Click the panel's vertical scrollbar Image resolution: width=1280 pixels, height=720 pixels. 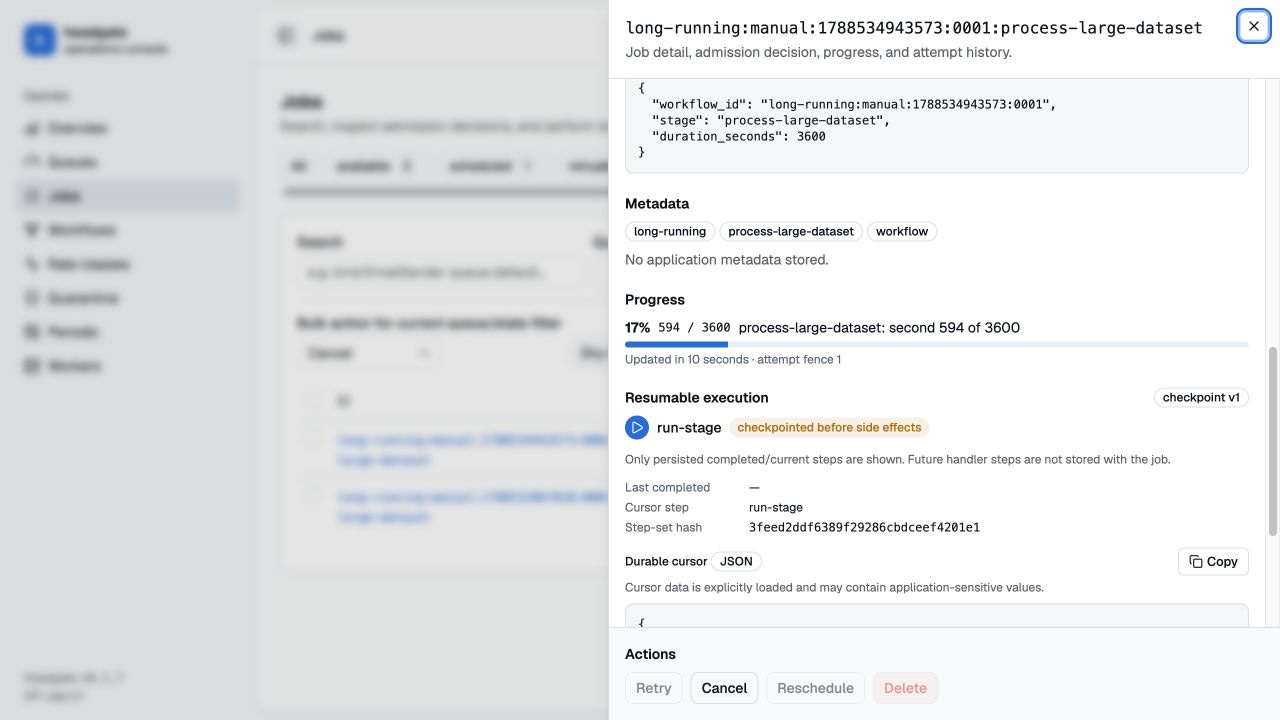1273,440
